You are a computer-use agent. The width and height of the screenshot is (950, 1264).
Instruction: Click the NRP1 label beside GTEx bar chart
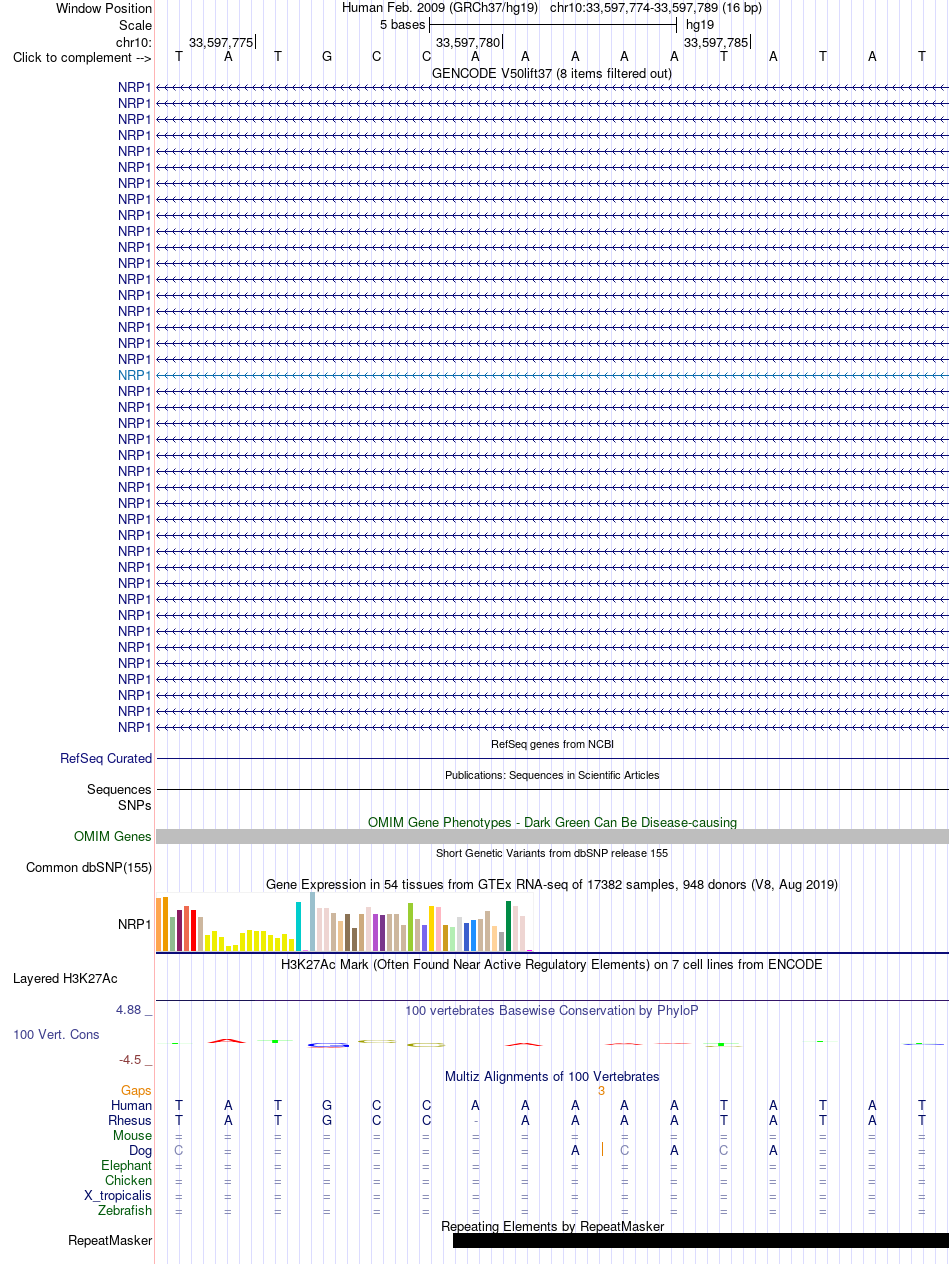pyautogui.click(x=135, y=925)
